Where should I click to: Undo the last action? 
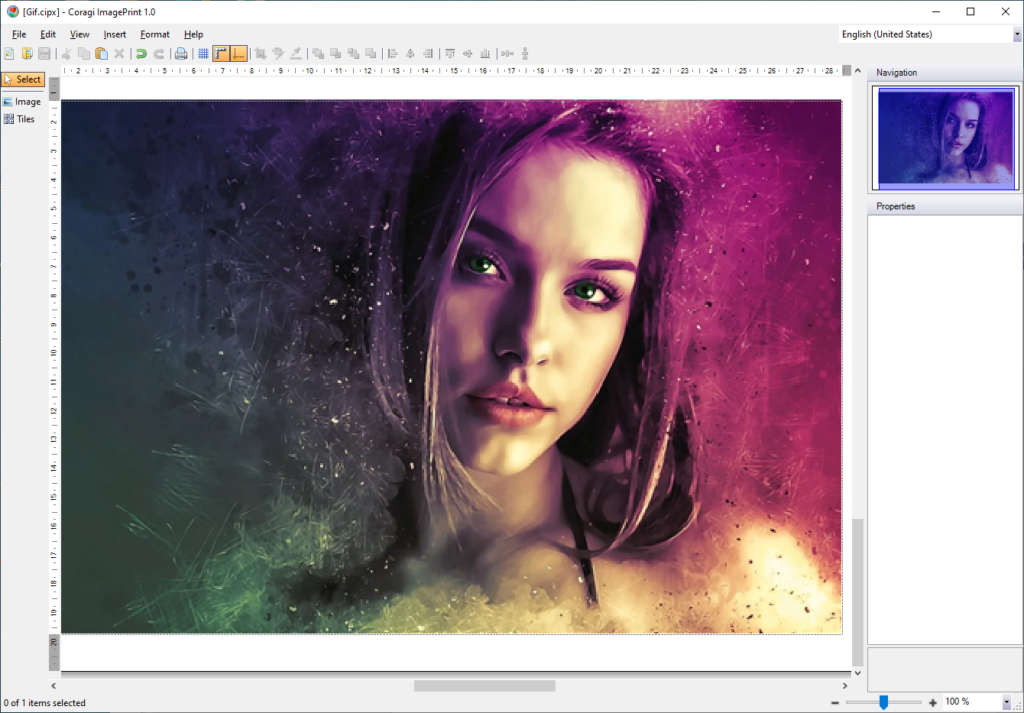[140, 53]
